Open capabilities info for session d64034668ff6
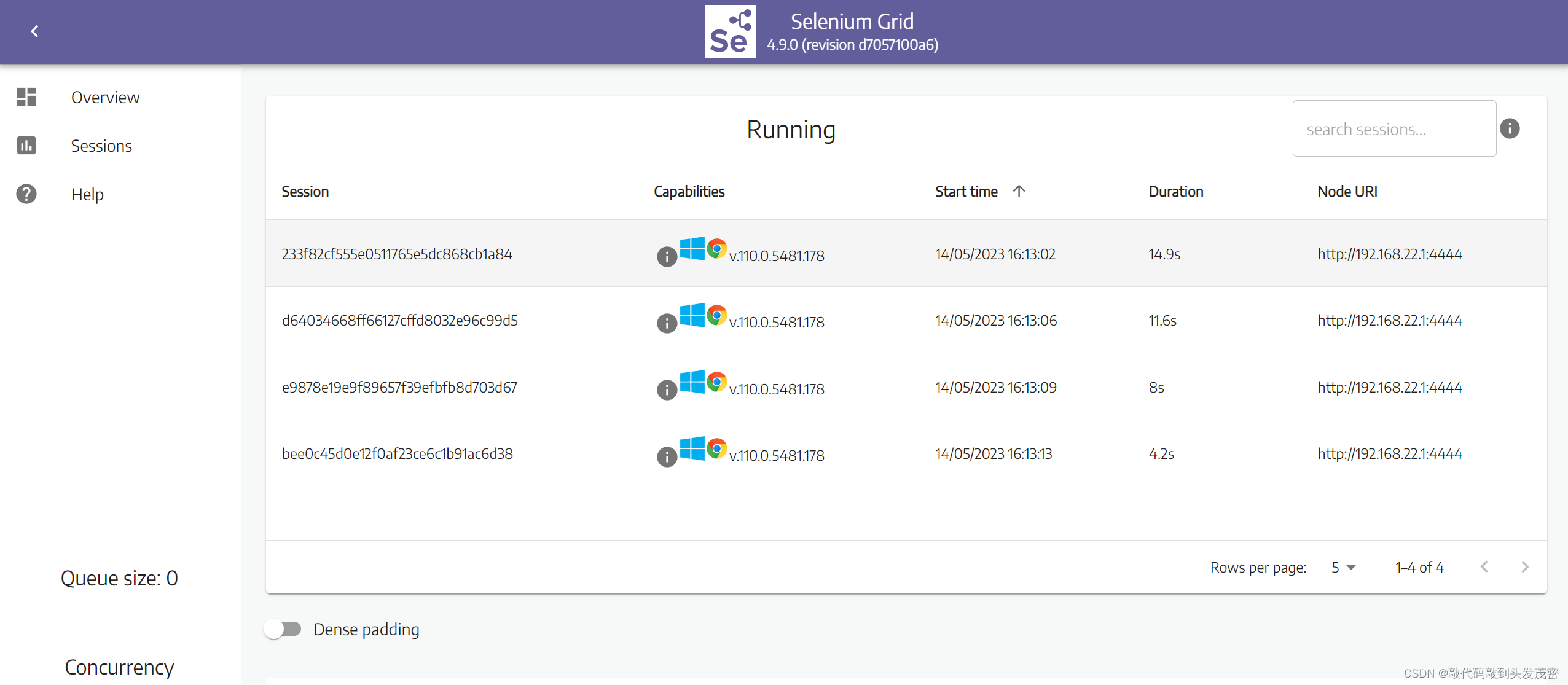 point(667,323)
